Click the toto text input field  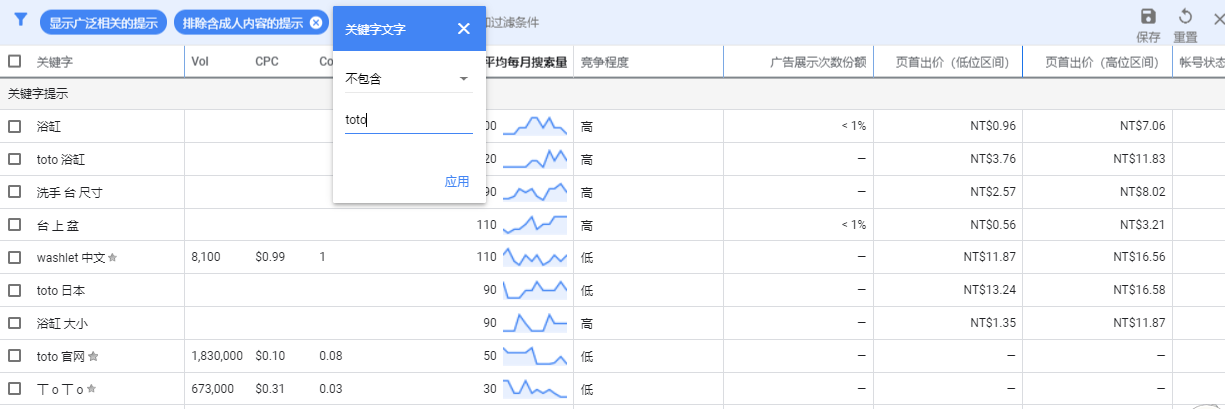pos(408,121)
